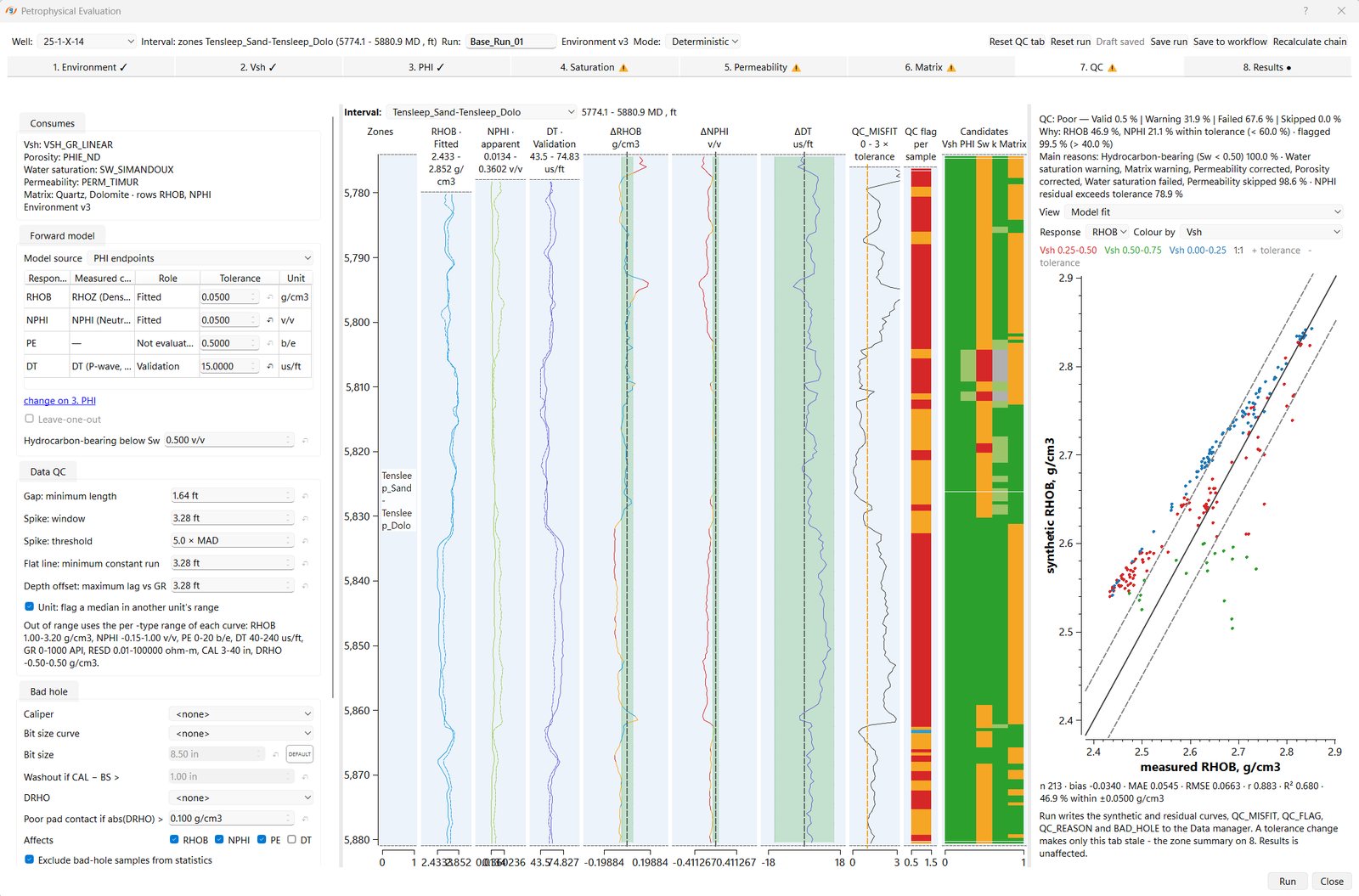1359x896 pixels.
Task: Uncheck PE in the Affects row
Action: pyautogui.click(x=262, y=839)
